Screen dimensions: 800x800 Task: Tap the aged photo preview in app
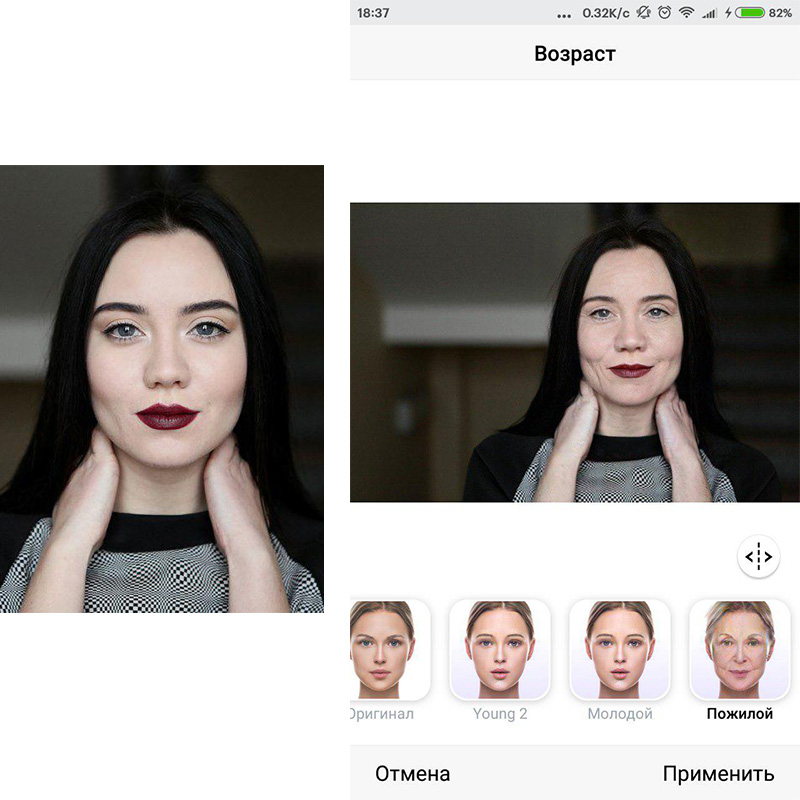(x=575, y=352)
